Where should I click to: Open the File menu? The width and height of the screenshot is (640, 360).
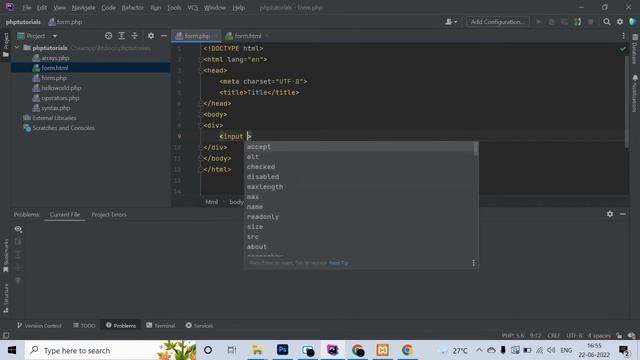(x=27, y=7)
